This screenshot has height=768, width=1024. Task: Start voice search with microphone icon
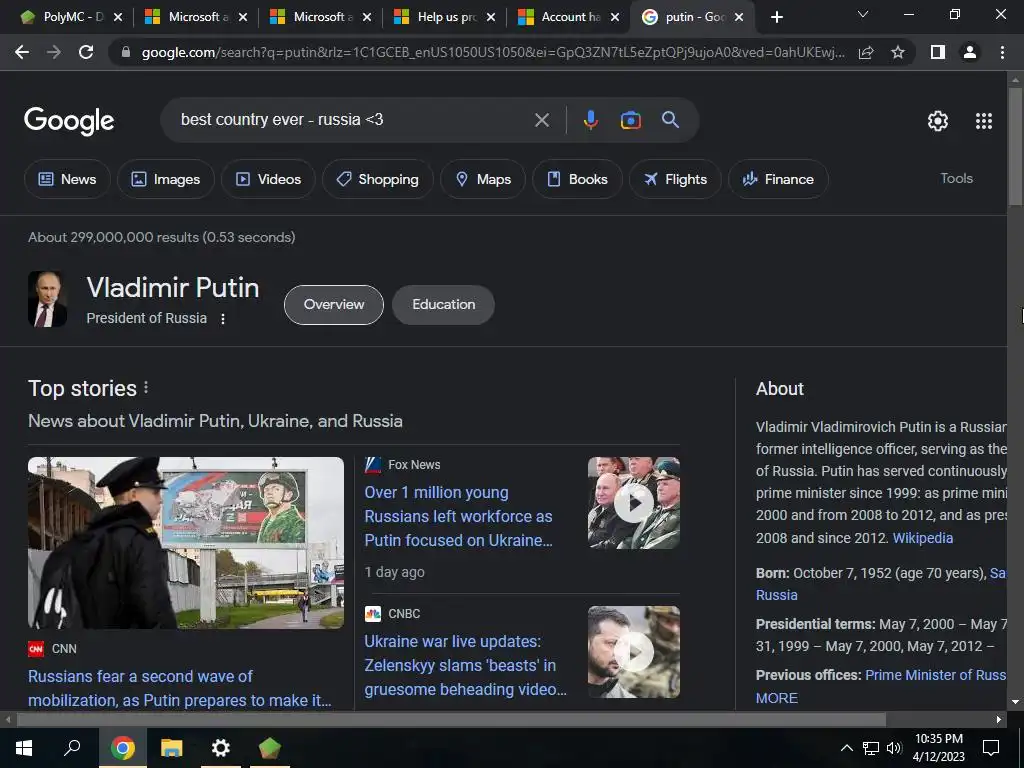coord(590,120)
